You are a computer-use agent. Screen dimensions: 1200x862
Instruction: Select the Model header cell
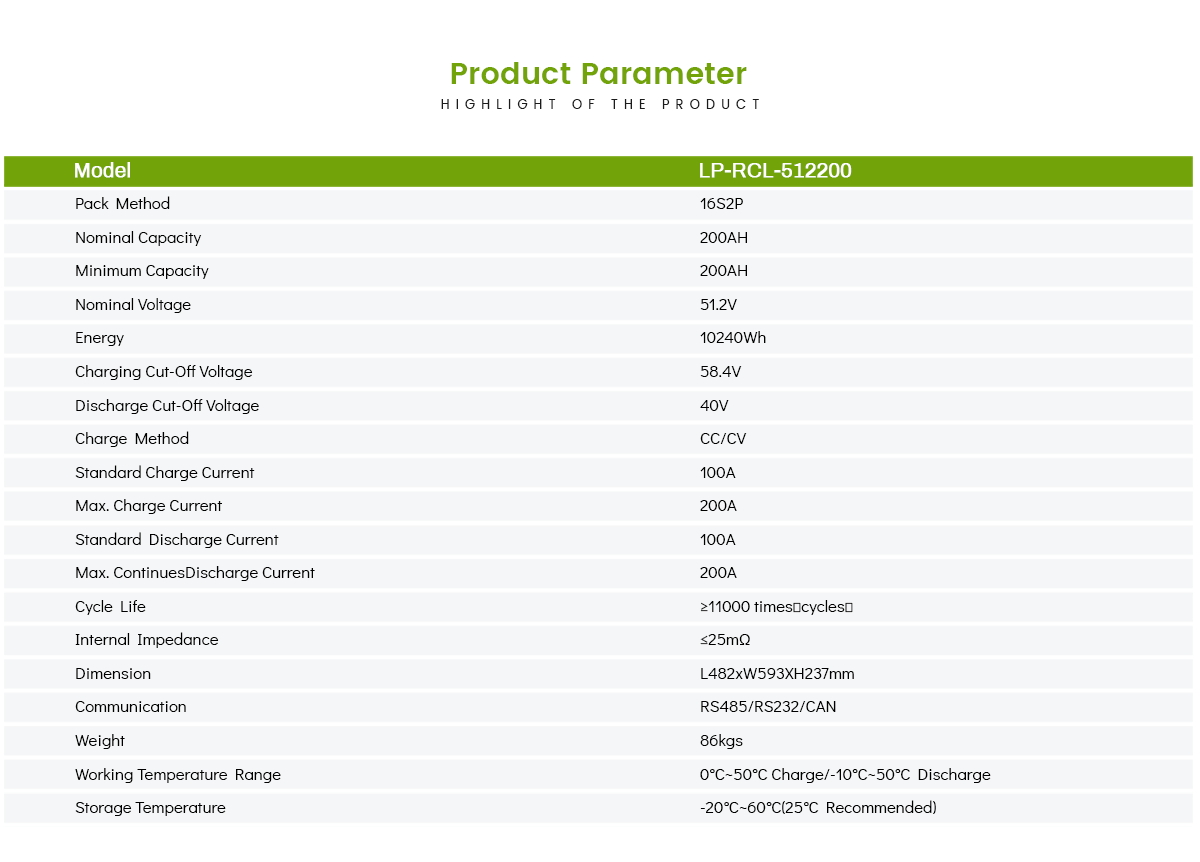tap(102, 171)
